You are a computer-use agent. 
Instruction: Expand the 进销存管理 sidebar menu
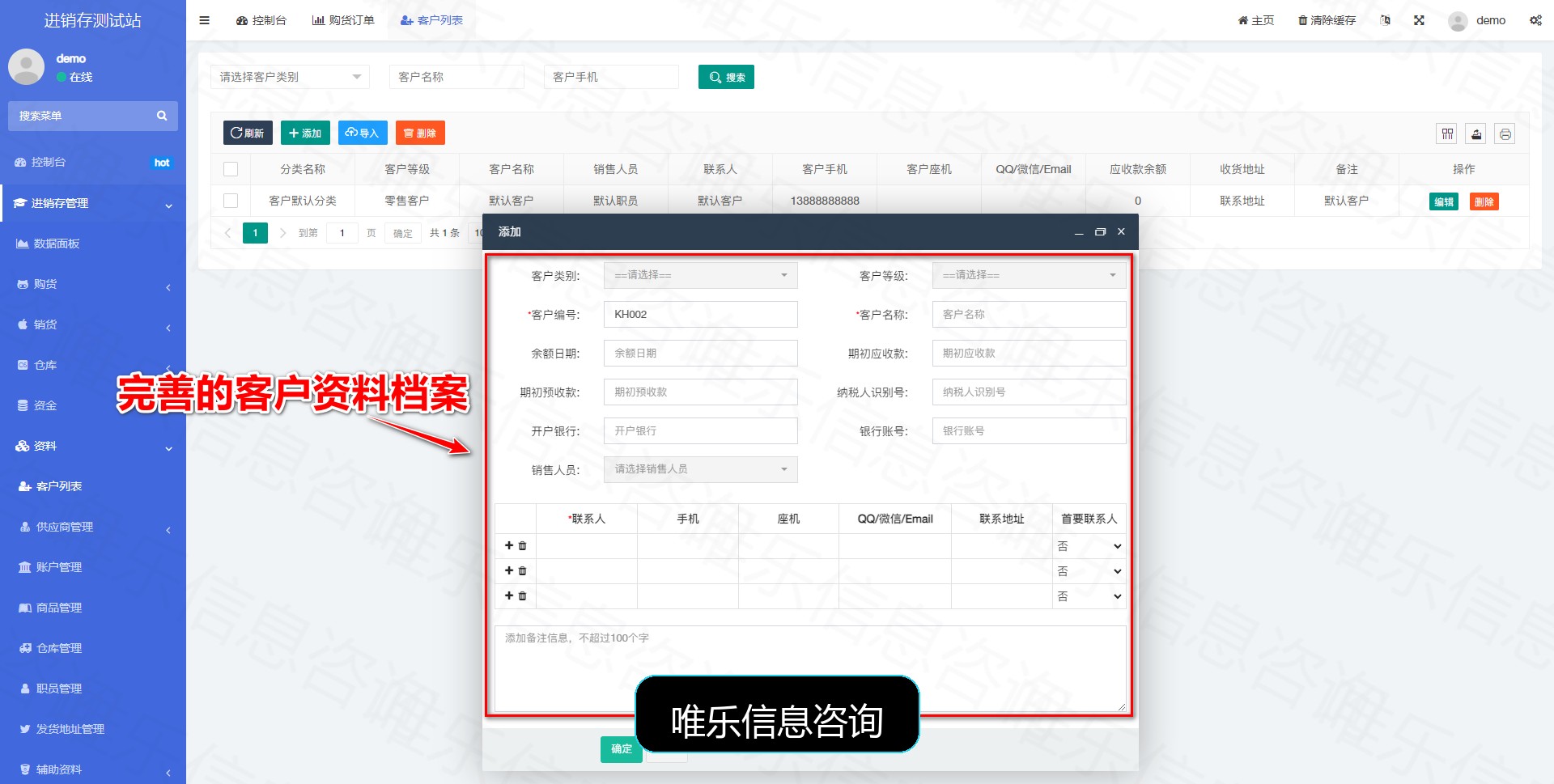tap(93, 203)
